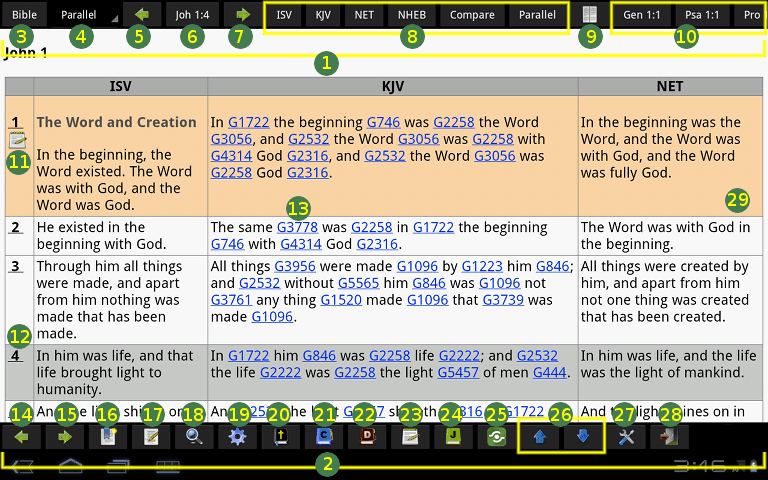The height and width of the screenshot is (480, 768).
Task: Tap the Android back navigation button
Action: (x=21, y=466)
